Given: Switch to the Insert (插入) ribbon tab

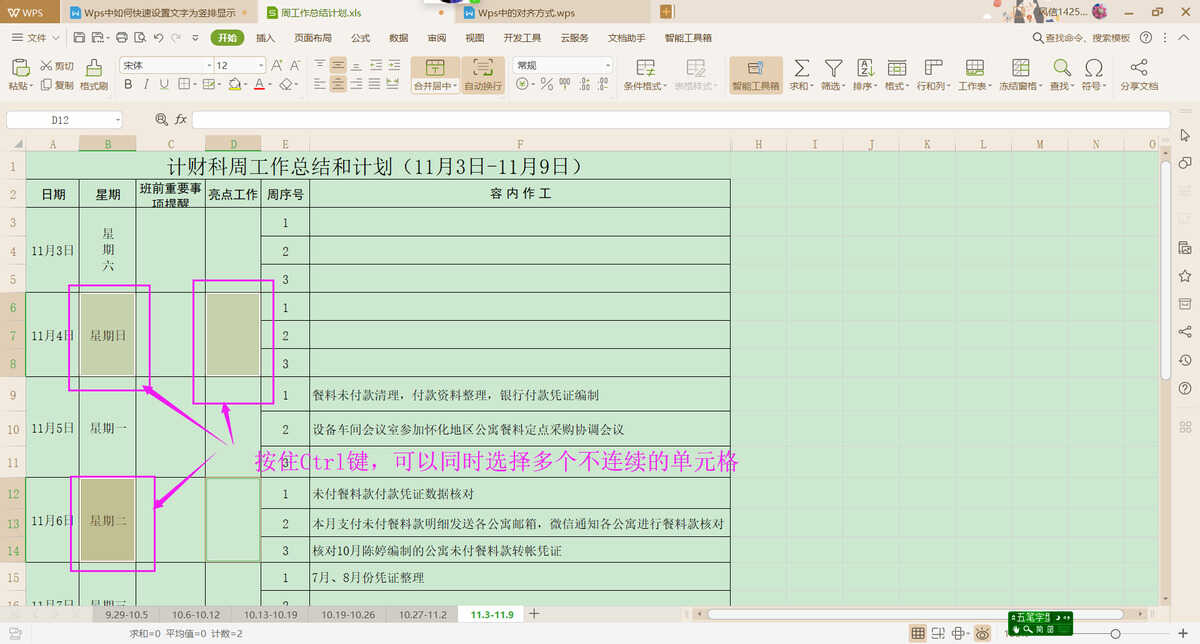Looking at the screenshot, I should pyautogui.click(x=266, y=37).
